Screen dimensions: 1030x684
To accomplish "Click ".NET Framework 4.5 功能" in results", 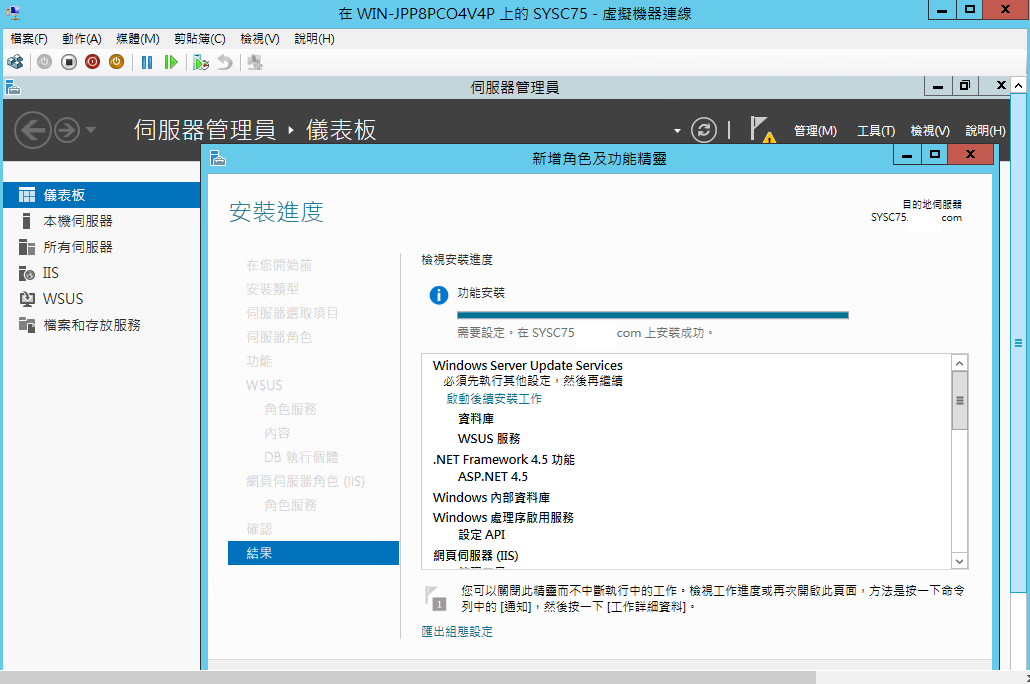I will point(504,459).
